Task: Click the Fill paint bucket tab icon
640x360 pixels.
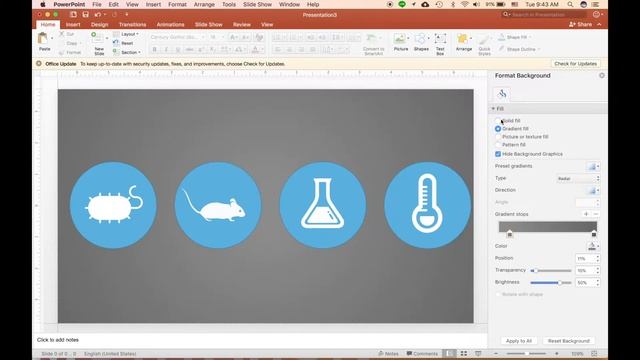Action: [502, 94]
